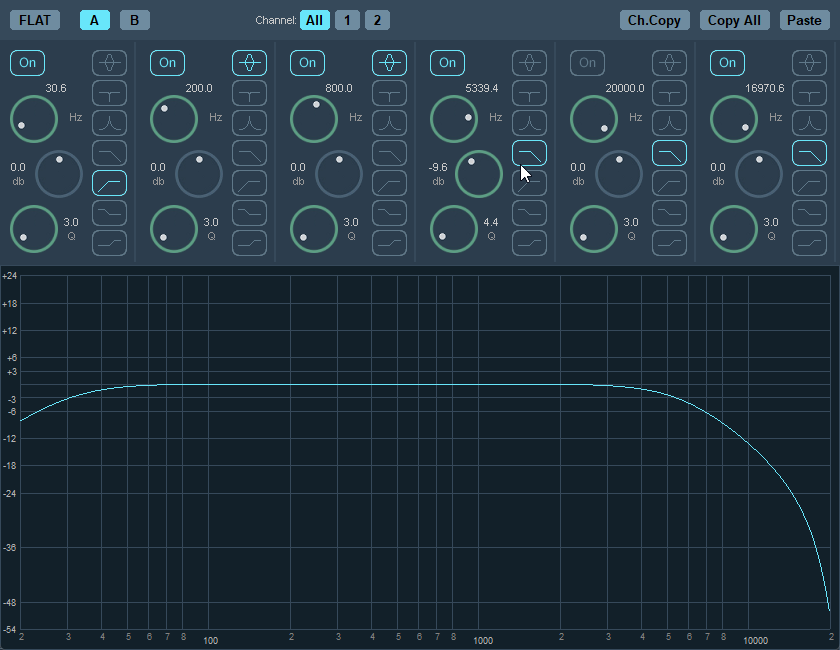Disable the 5339.4 Hz band On toggle

[x=448, y=63]
